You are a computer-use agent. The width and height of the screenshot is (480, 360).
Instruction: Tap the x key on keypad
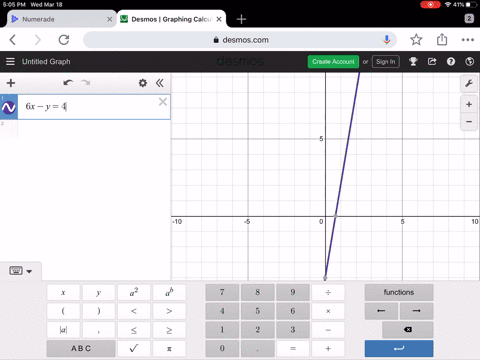point(63,293)
